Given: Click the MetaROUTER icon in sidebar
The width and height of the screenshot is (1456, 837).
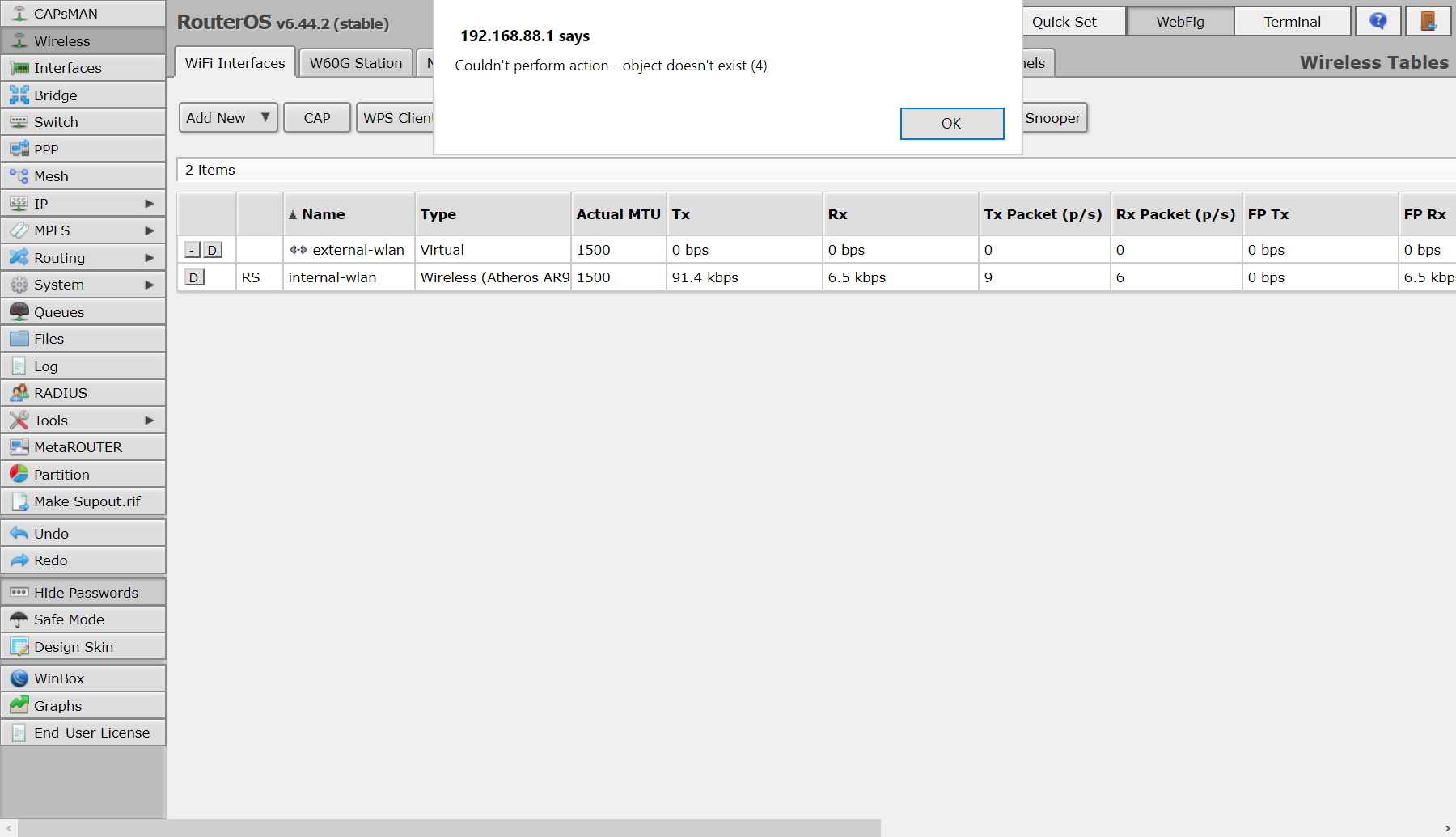Looking at the screenshot, I should (x=19, y=447).
